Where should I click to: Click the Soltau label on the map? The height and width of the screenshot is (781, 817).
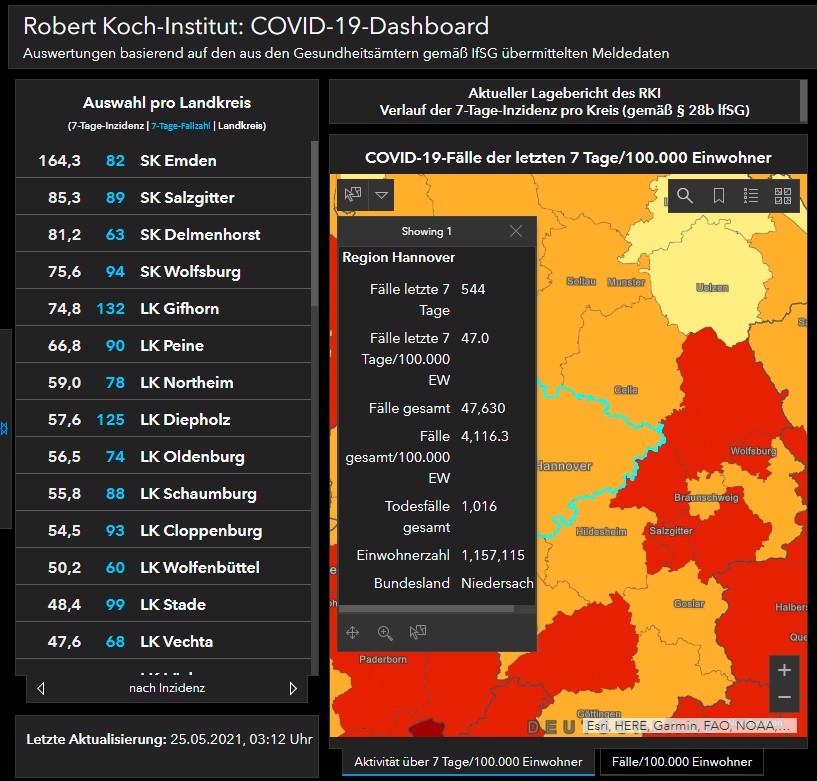581,281
